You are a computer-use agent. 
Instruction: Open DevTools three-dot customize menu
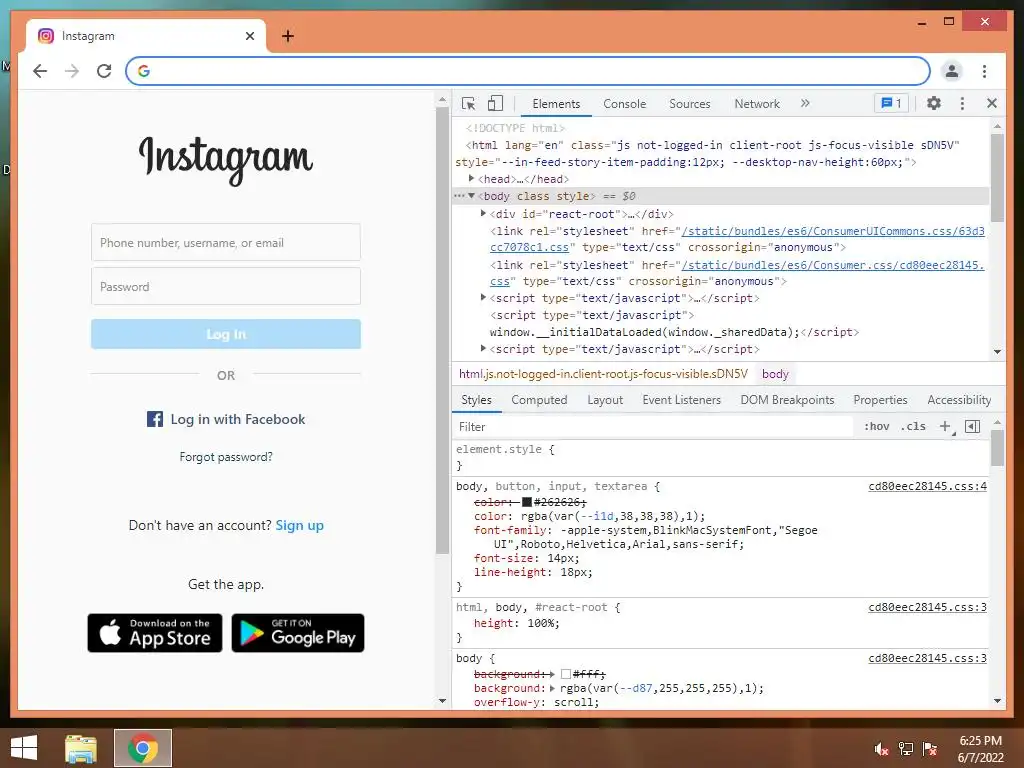[x=962, y=103]
